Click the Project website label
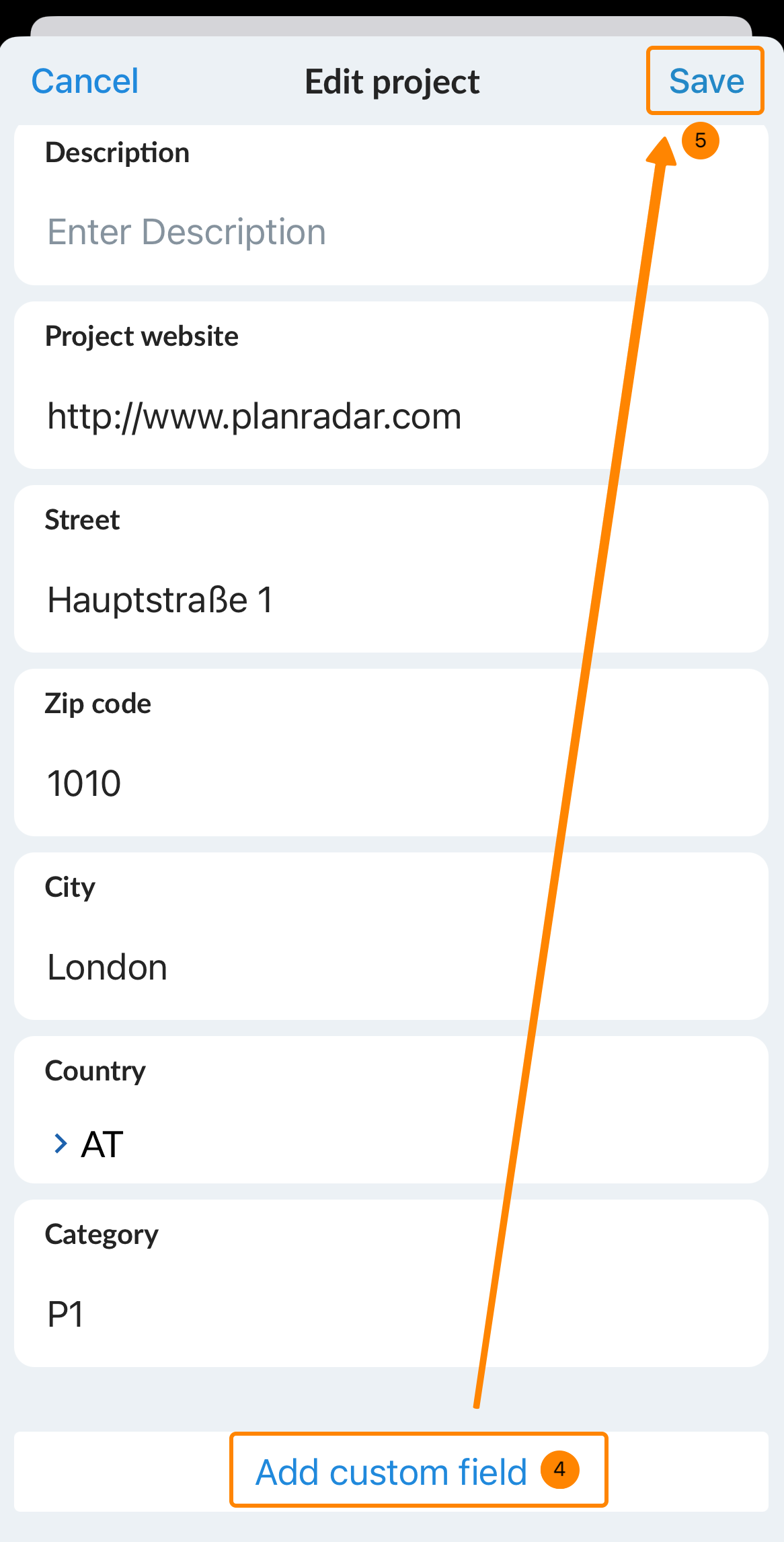Screen dimensions: 784x1542 (x=141, y=336)
